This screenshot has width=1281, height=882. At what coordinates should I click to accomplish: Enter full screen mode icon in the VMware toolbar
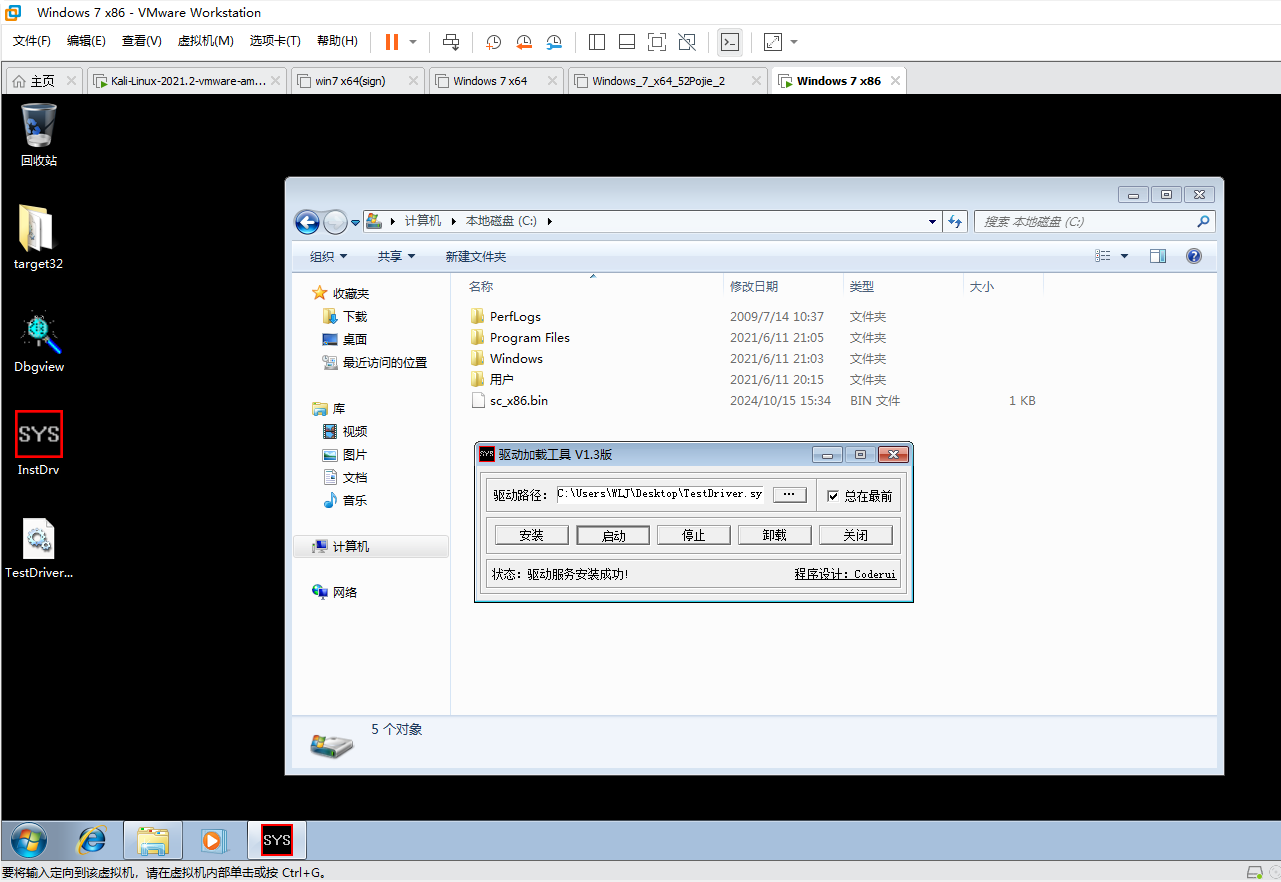(657, 42)
